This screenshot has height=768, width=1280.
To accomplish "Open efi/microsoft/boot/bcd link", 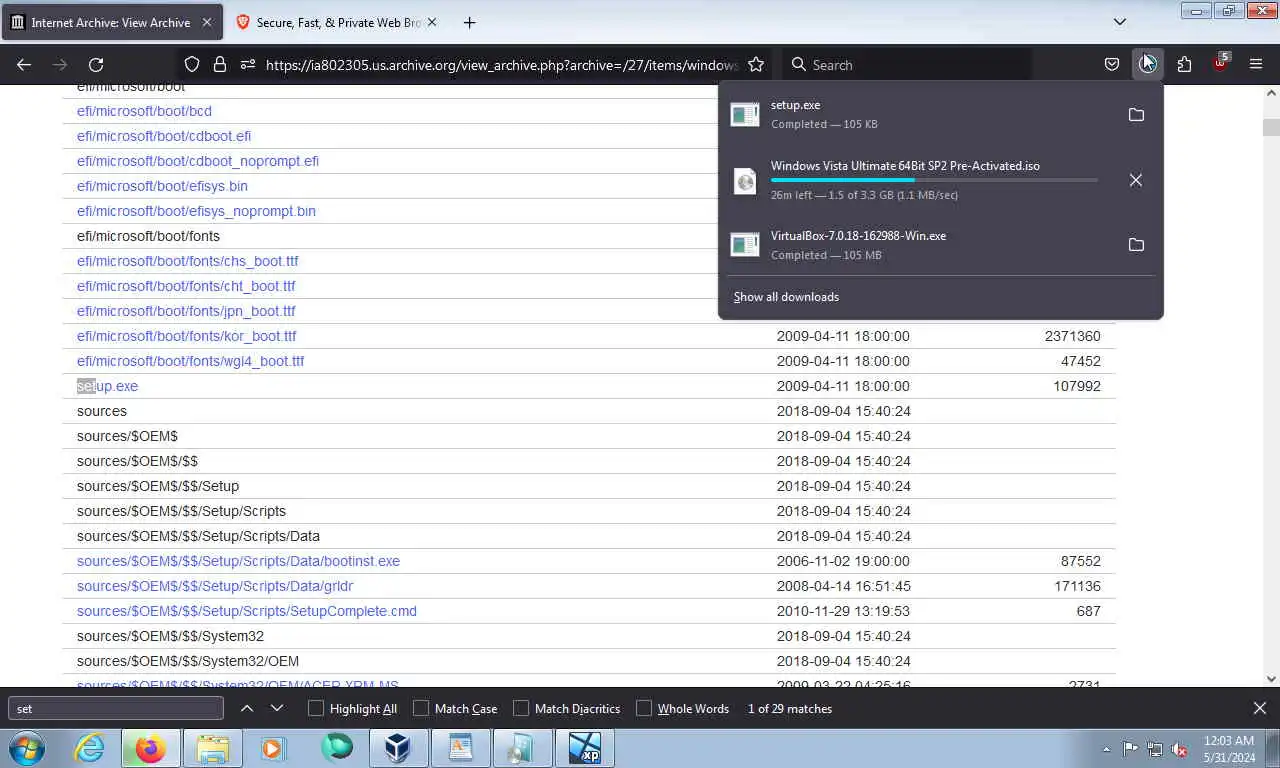I will pyautogui.click(x=144, y=111).
